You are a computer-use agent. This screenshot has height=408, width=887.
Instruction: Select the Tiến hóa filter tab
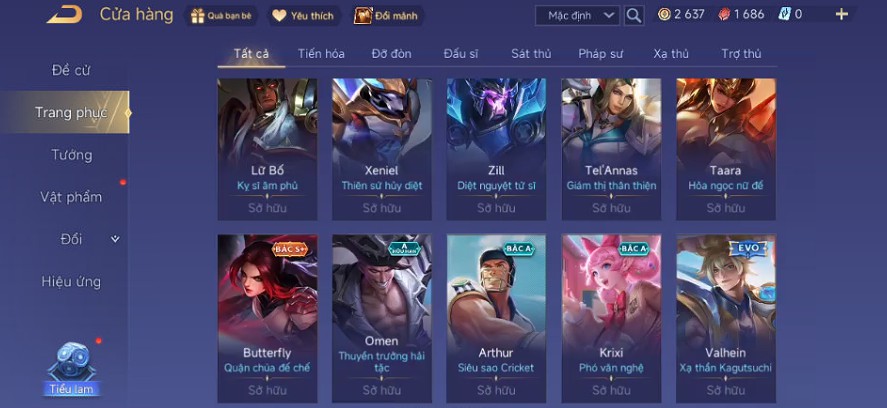(x=321, y=54)
